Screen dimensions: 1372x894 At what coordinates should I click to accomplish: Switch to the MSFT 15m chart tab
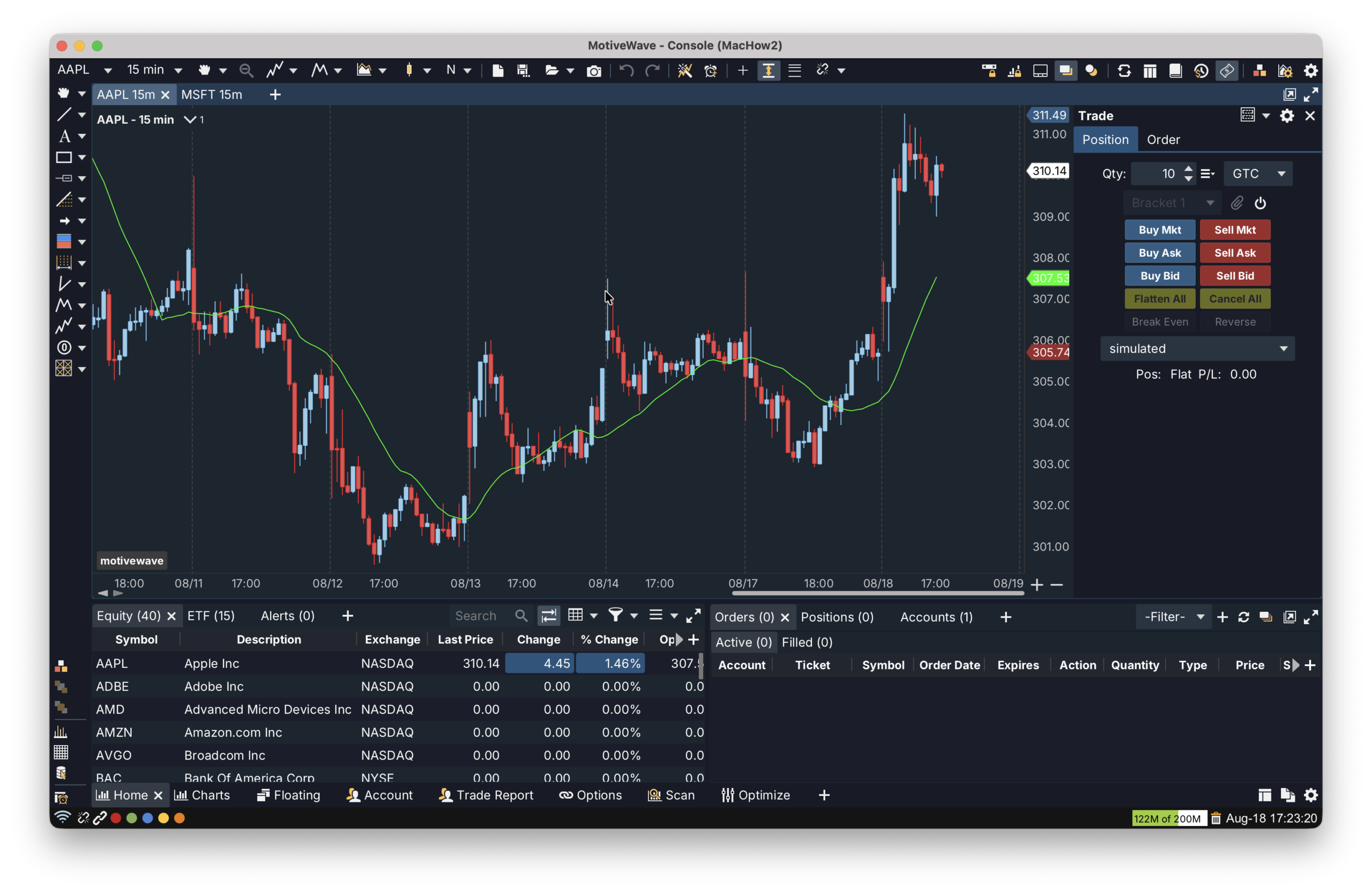point(212,94)
